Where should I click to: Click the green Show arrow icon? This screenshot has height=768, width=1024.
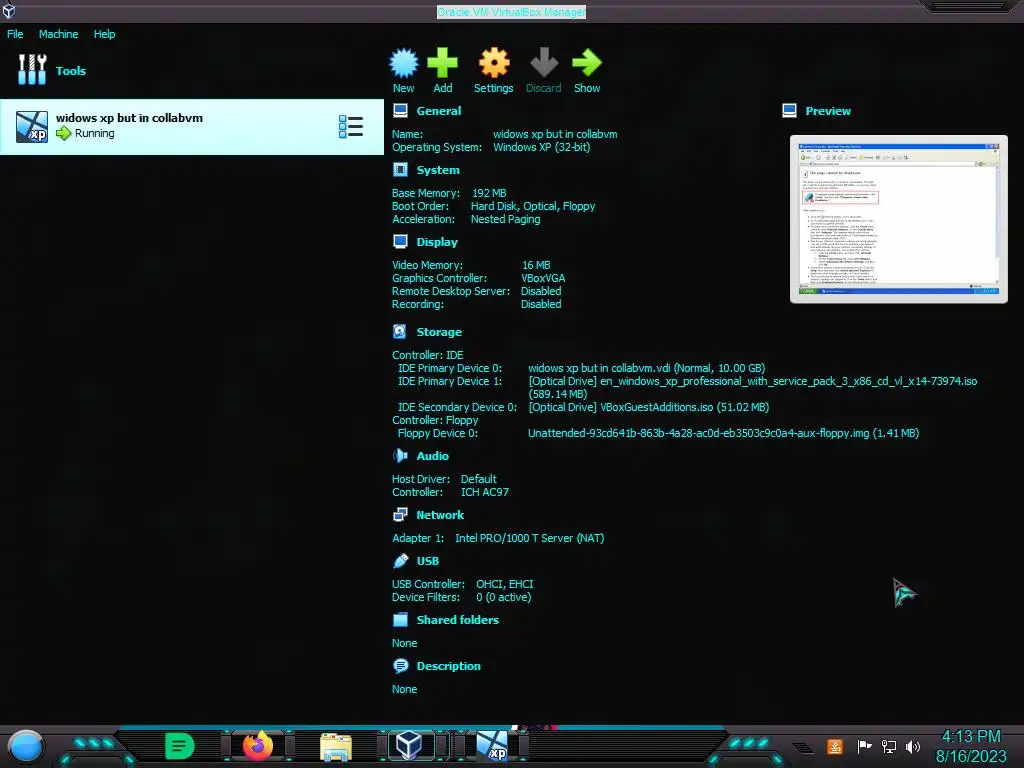click(x=586, y=63)
